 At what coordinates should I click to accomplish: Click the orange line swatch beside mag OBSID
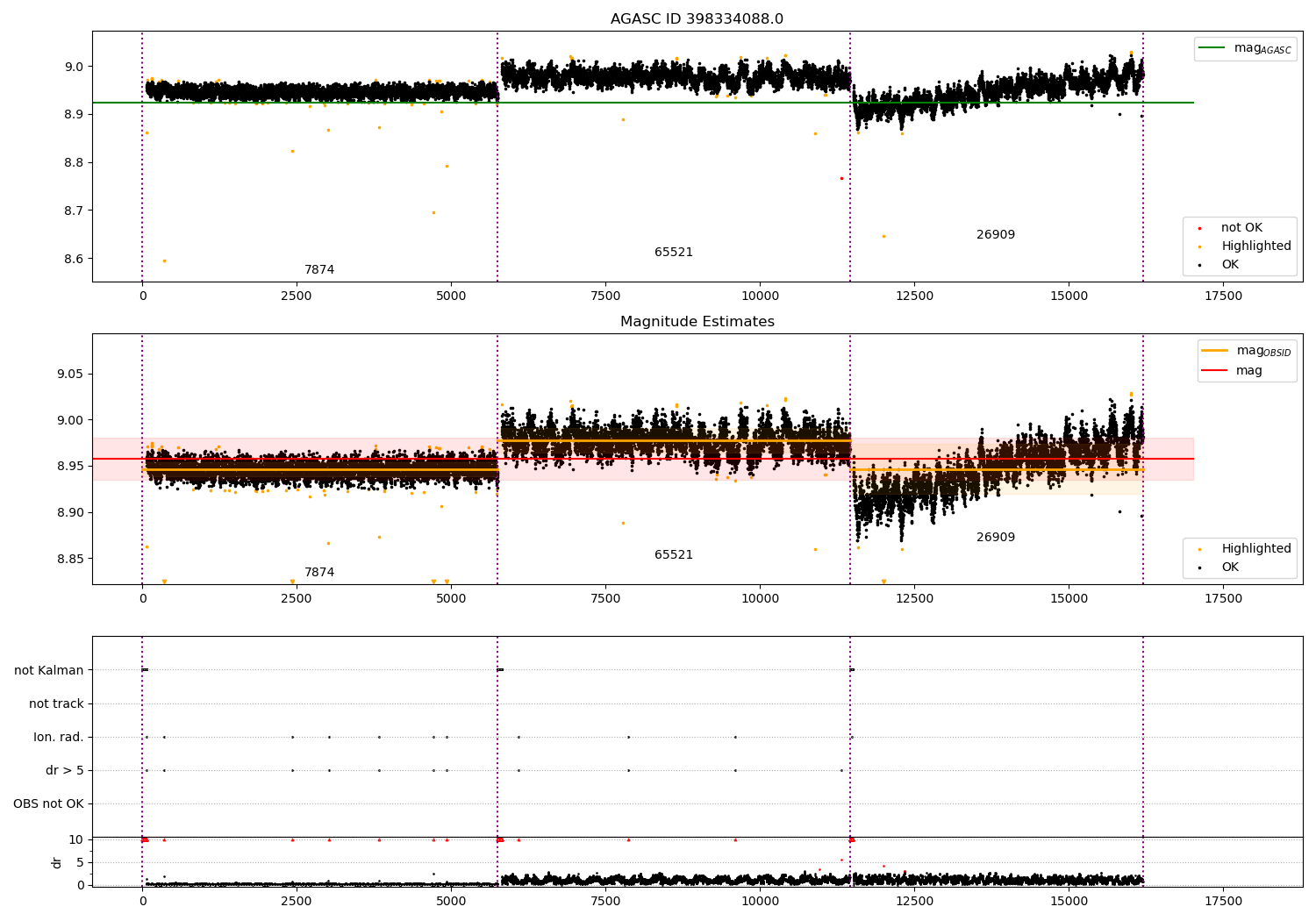(1214, 351)
